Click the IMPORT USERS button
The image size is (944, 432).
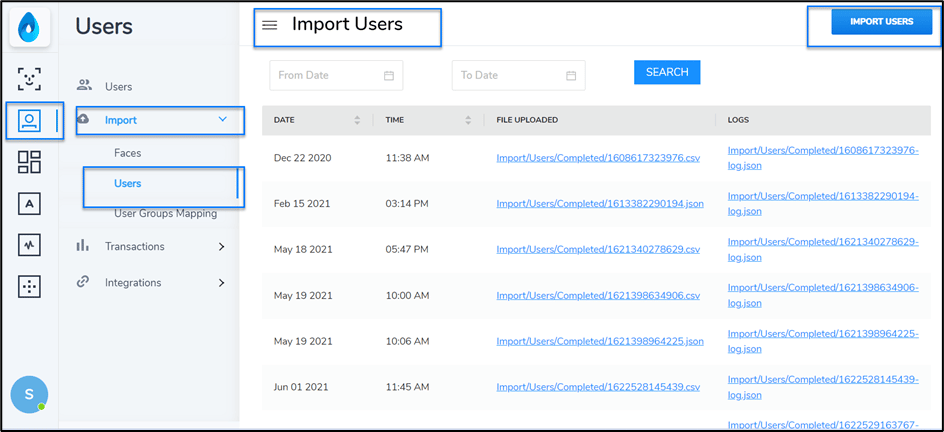tap(881, 22)
